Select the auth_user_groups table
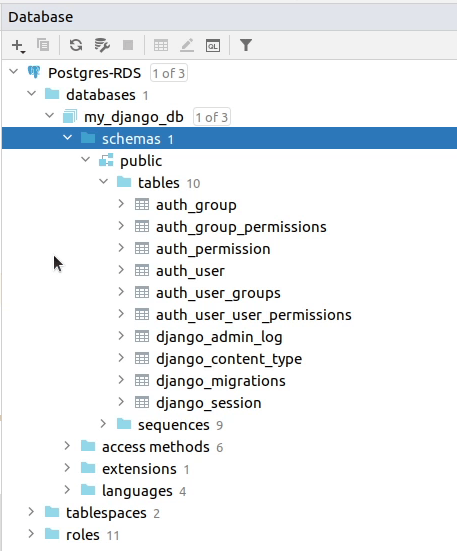The height and width of the screenshot is (551, 457). pyautogui.click(x=218, y=293)
